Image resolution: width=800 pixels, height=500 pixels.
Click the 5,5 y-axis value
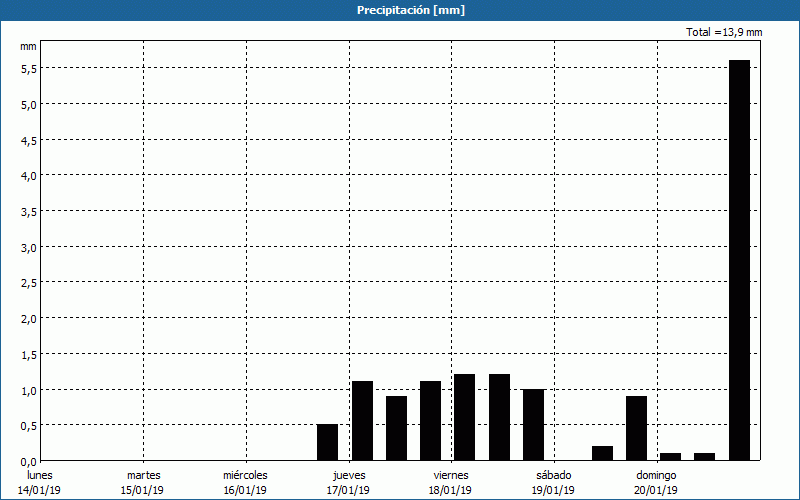[29, 69]
